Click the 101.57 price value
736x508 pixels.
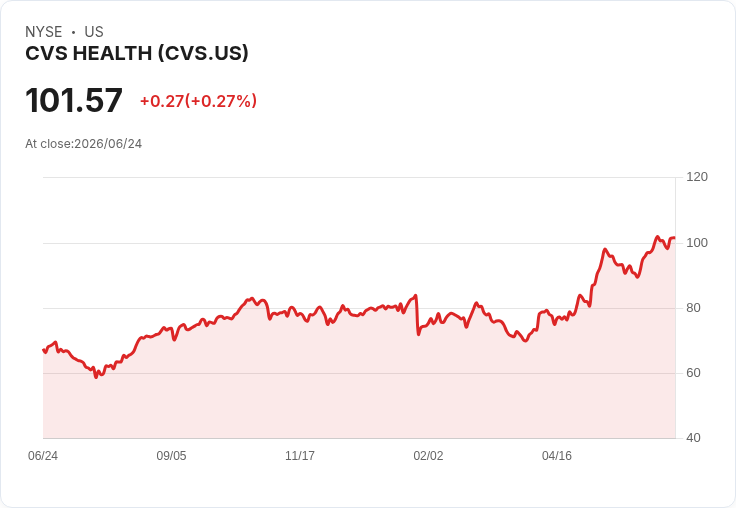click(74, 100)
